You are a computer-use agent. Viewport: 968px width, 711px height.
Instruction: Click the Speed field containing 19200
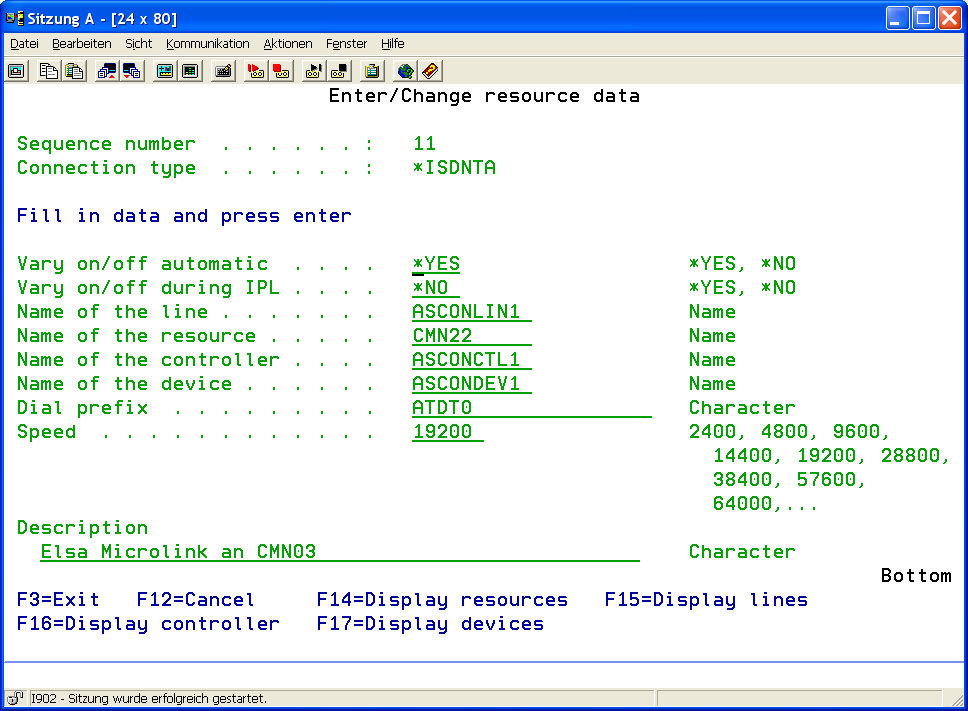pyautogui.click(x=447, y=432)
